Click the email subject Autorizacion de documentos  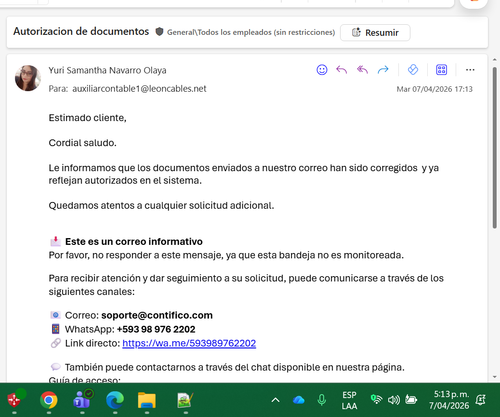point(81,31)
